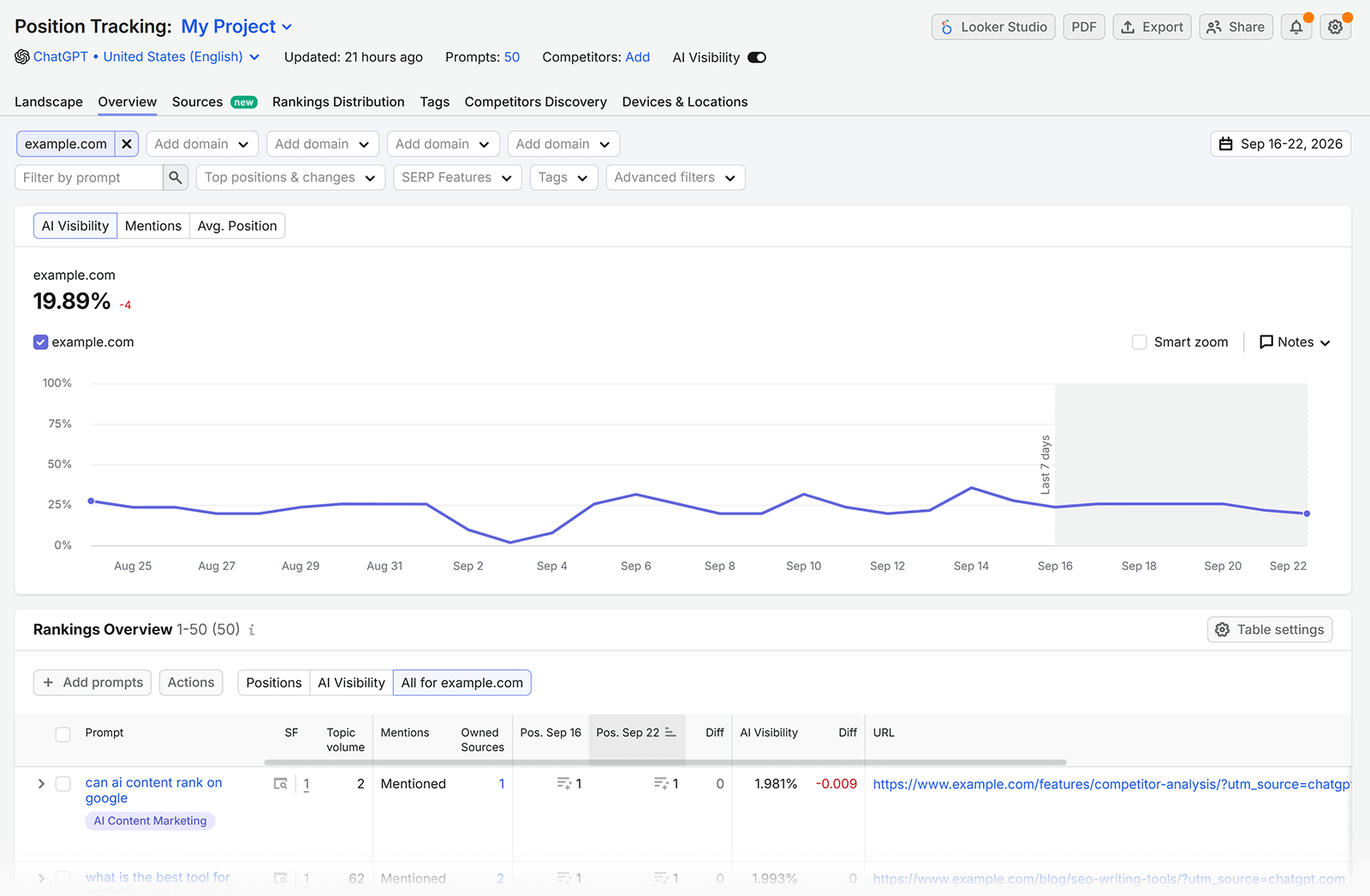The image size is (1370, 896).
Task: Open Top positions & changes filter
Action: click(x=290, y=177)
